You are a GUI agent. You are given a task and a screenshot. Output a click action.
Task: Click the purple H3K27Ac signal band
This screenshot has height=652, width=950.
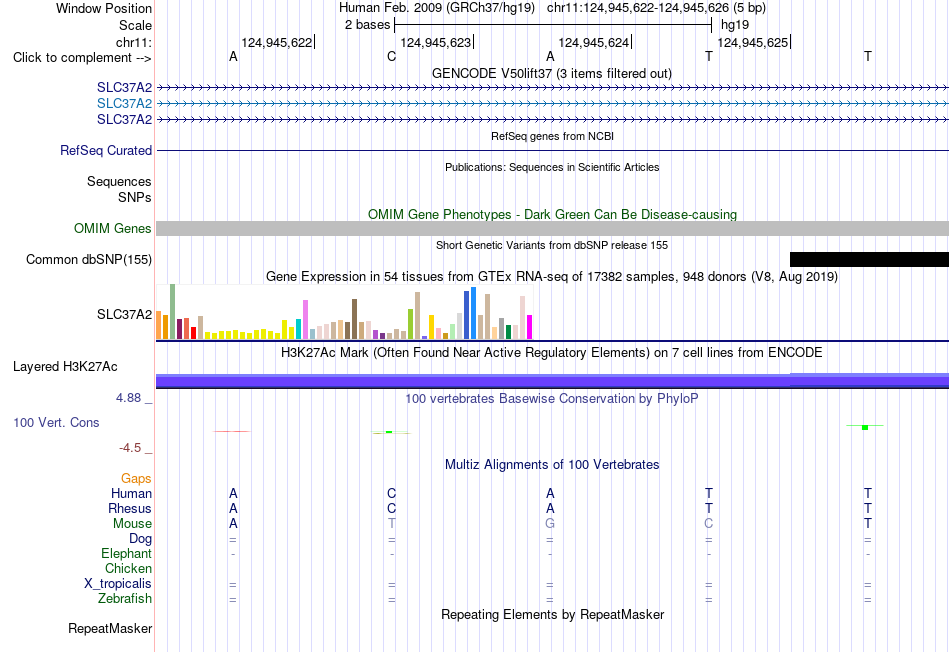point(553,381)
